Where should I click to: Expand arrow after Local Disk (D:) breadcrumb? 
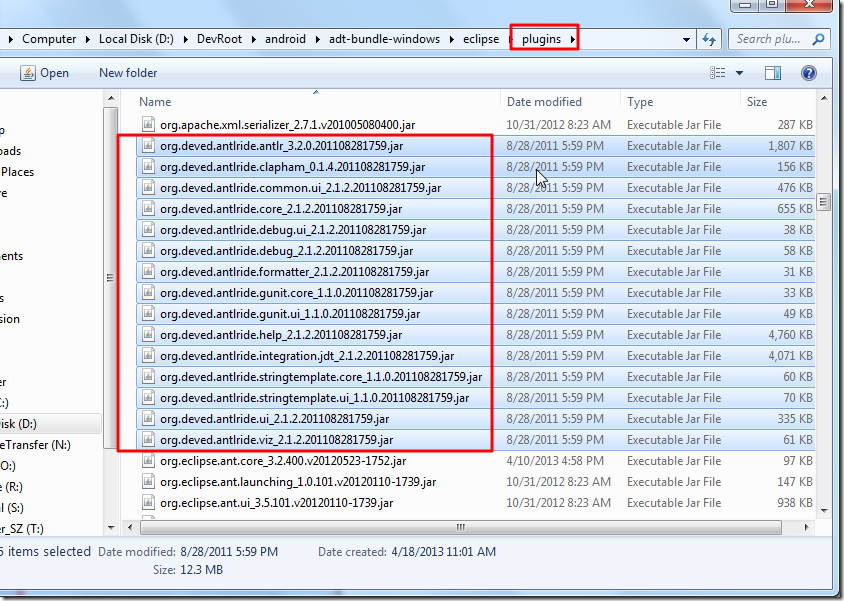point(185,39)
